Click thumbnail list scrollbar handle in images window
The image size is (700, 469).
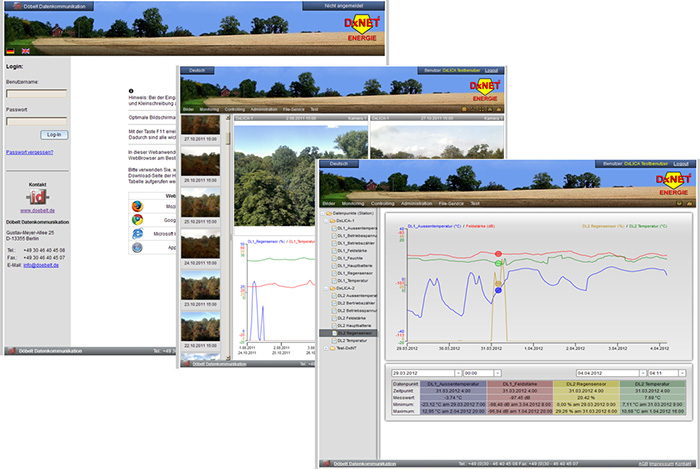pyautogui.click(x=228, y=137)
